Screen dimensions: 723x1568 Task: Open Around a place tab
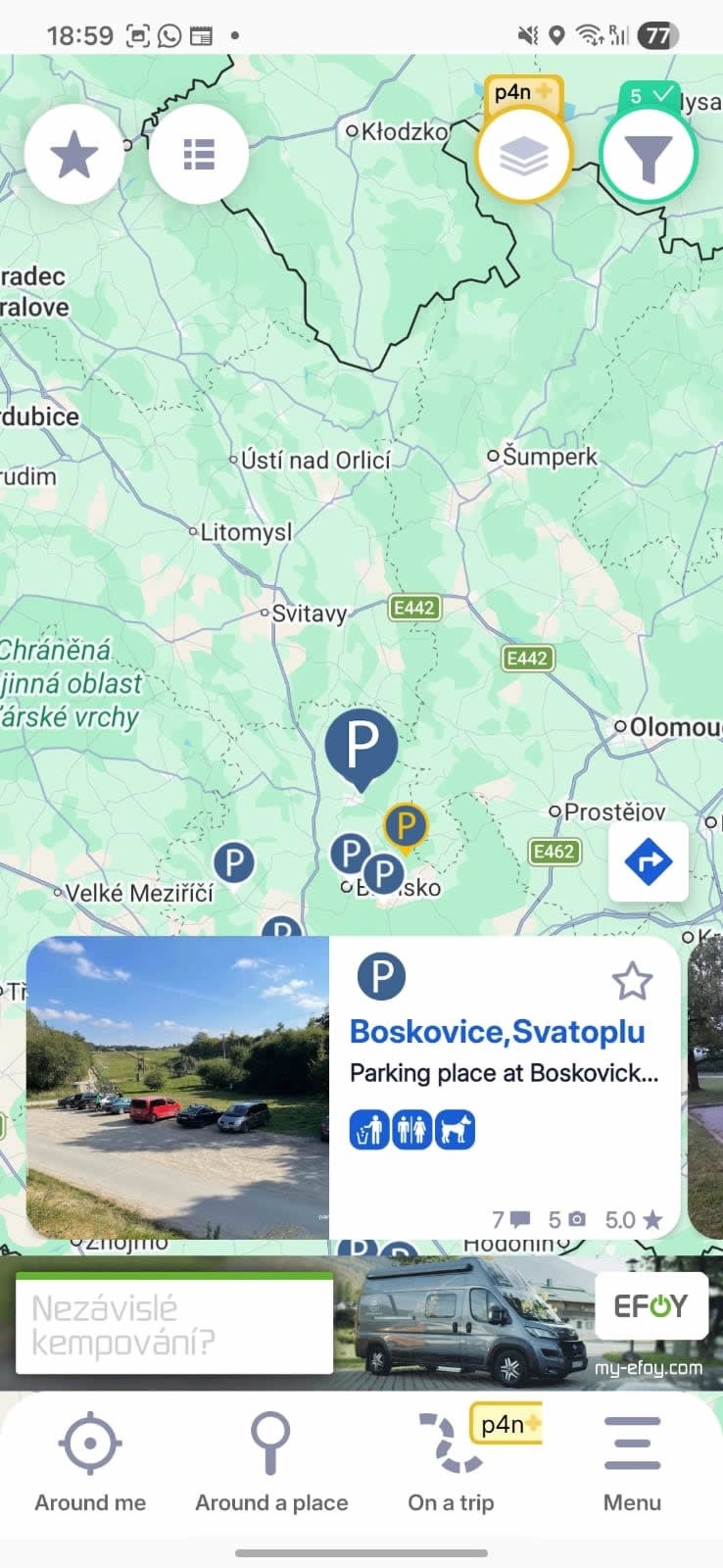[271, 1462]
